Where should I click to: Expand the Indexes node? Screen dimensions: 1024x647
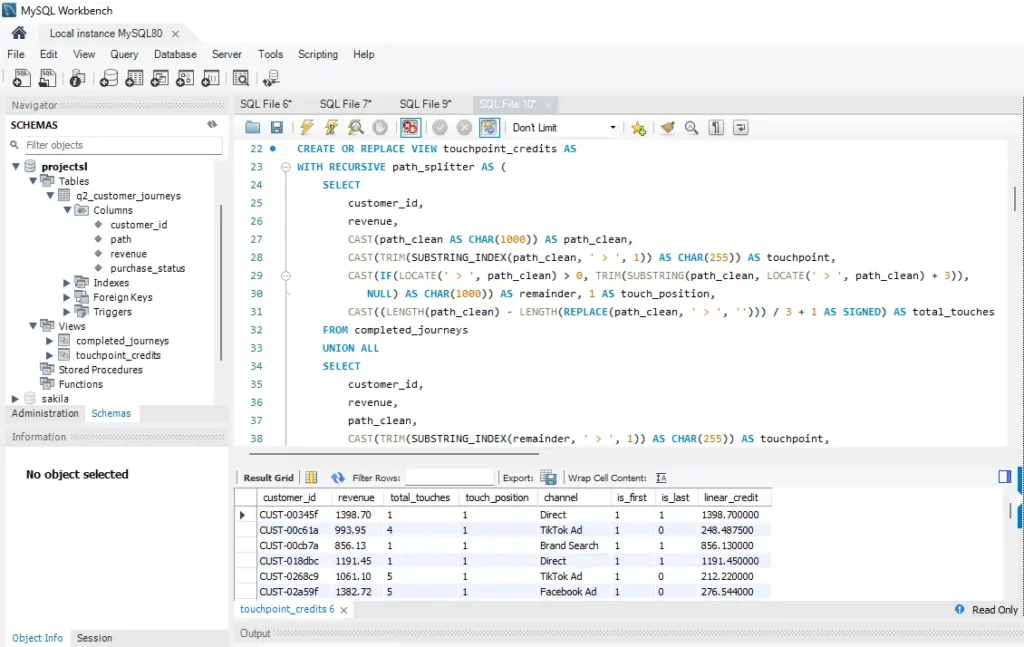67,283
